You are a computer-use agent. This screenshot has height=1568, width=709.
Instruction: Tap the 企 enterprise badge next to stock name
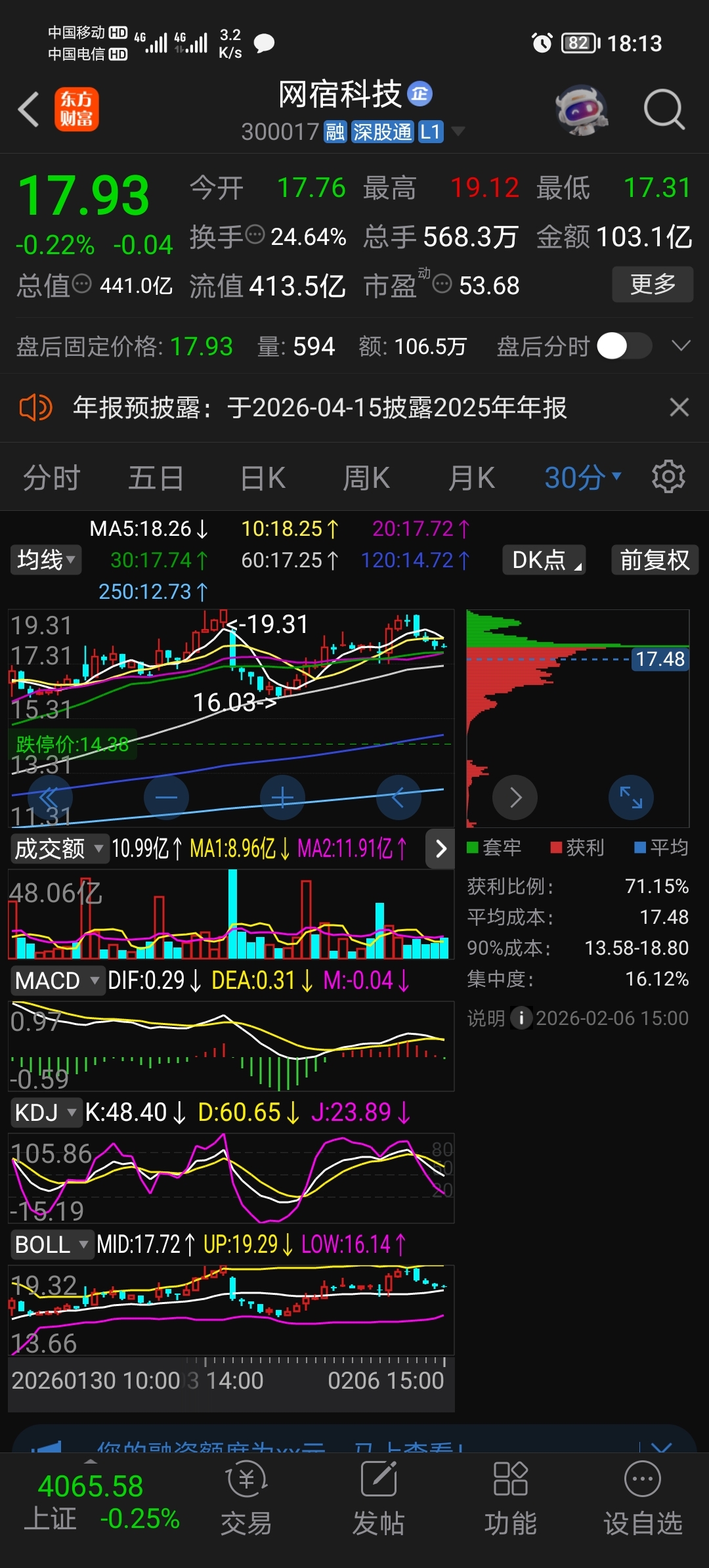coord(420,94)
